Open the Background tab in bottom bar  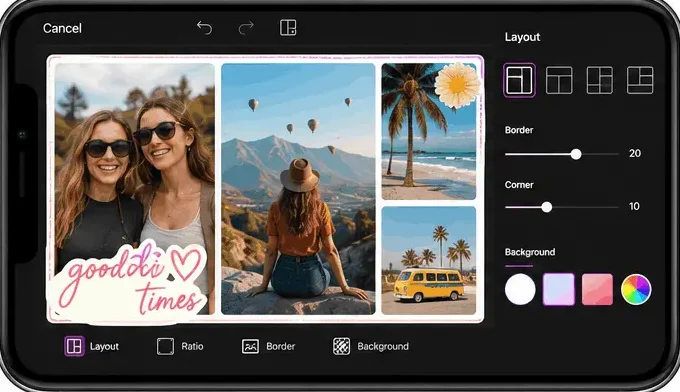(371, 346)
